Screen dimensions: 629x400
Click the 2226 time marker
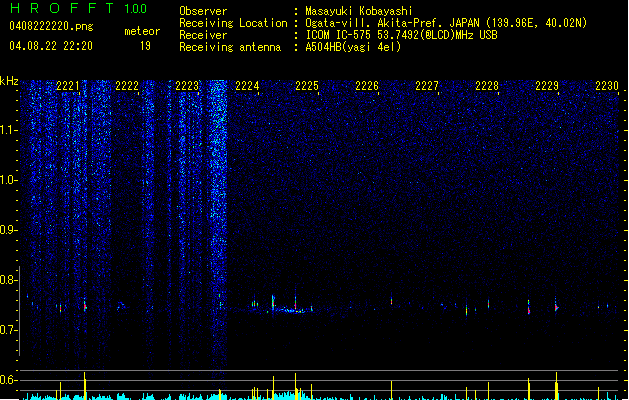point(367,86)
